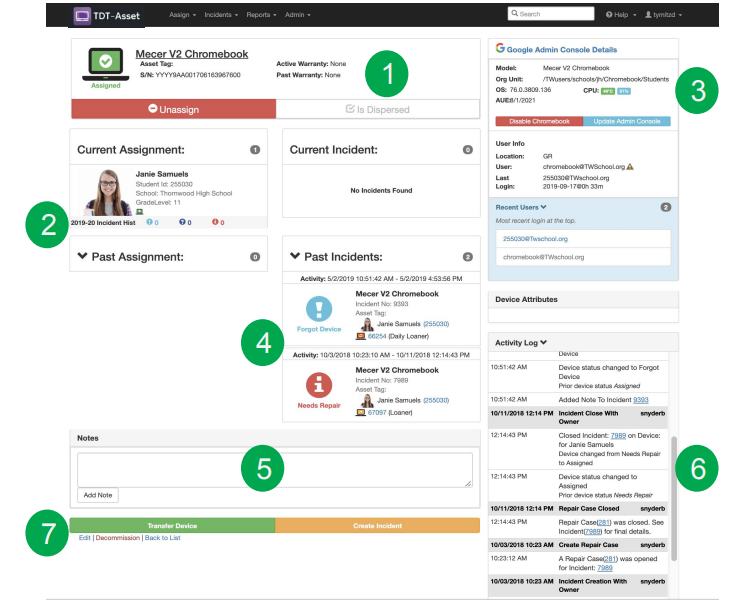
Task: Toggle the Is Dispersed checkbox button
Action: point(378,109)
